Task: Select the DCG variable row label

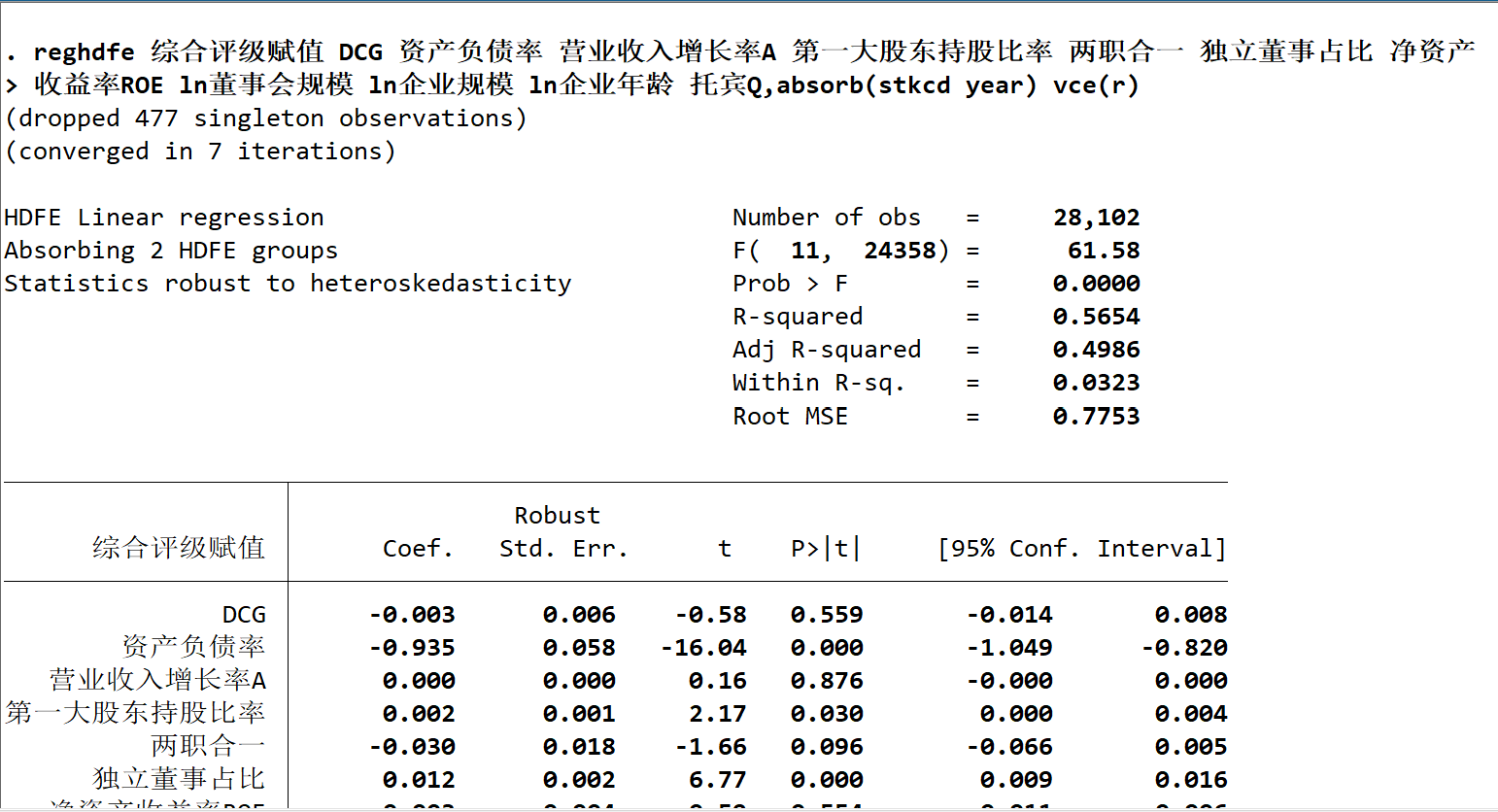Action: [x=244, y=615]
